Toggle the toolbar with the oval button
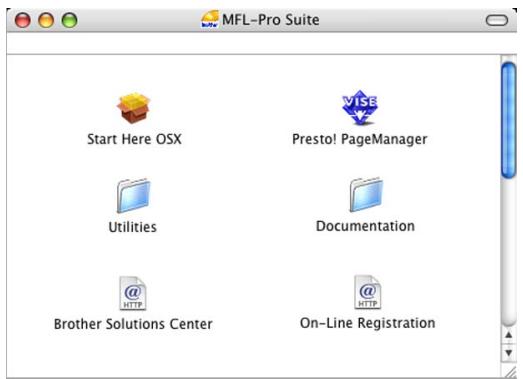Viewport: 523px width, 379px height. (x=497, y=20)
